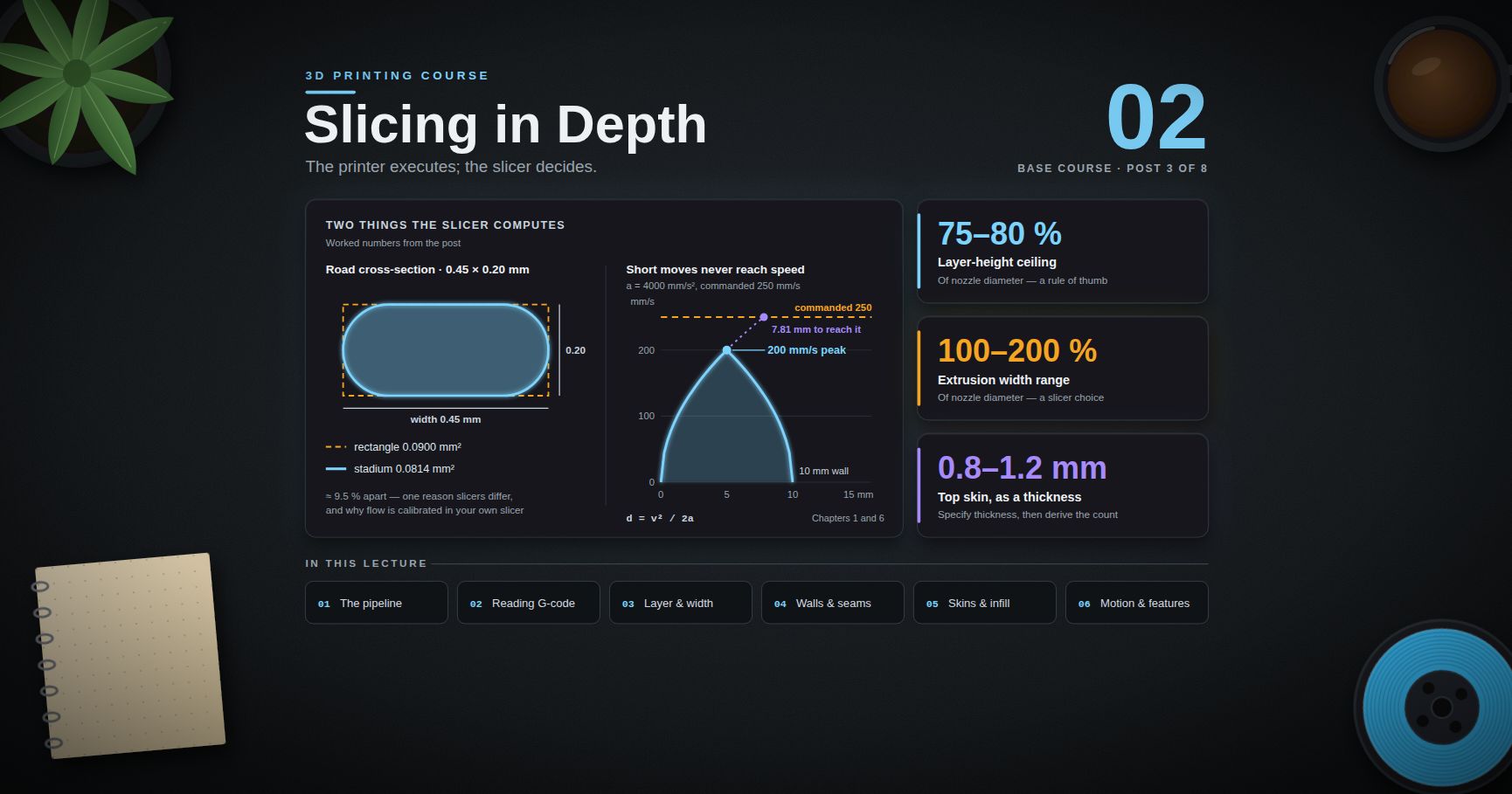1512x794 pixels.
Task: Click the purple point on the commanded line
Action: [763, 317]
